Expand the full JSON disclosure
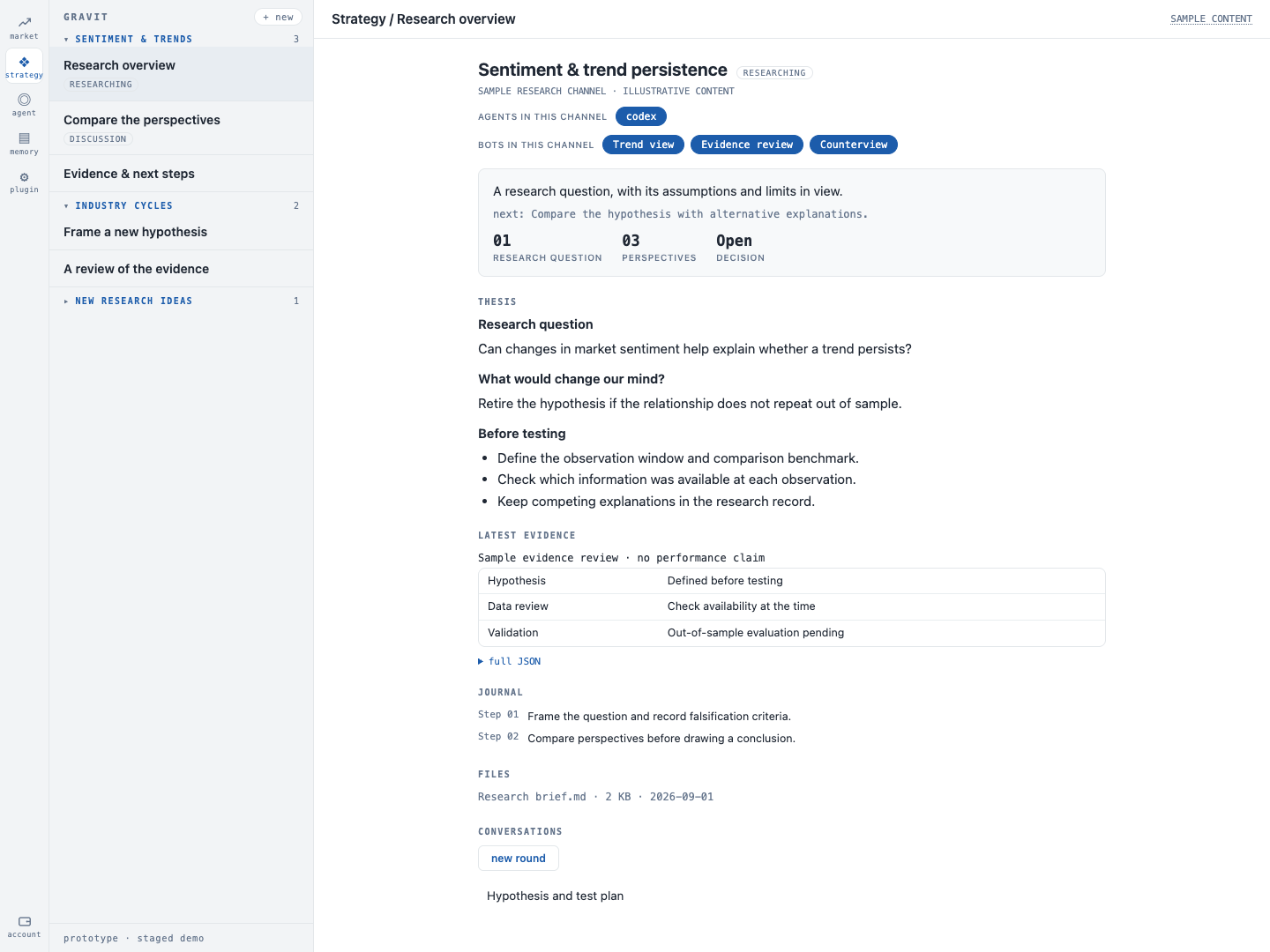 (x=510, y=661)
